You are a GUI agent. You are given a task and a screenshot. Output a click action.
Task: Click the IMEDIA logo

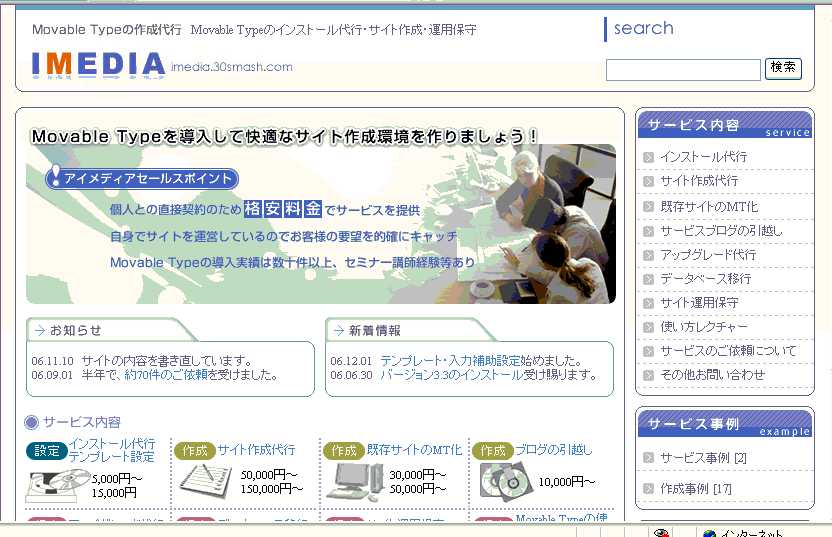(x=98, y=65)
